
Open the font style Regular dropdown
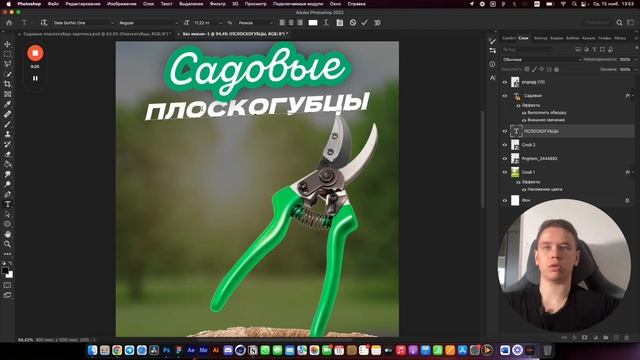pos(148,23)
